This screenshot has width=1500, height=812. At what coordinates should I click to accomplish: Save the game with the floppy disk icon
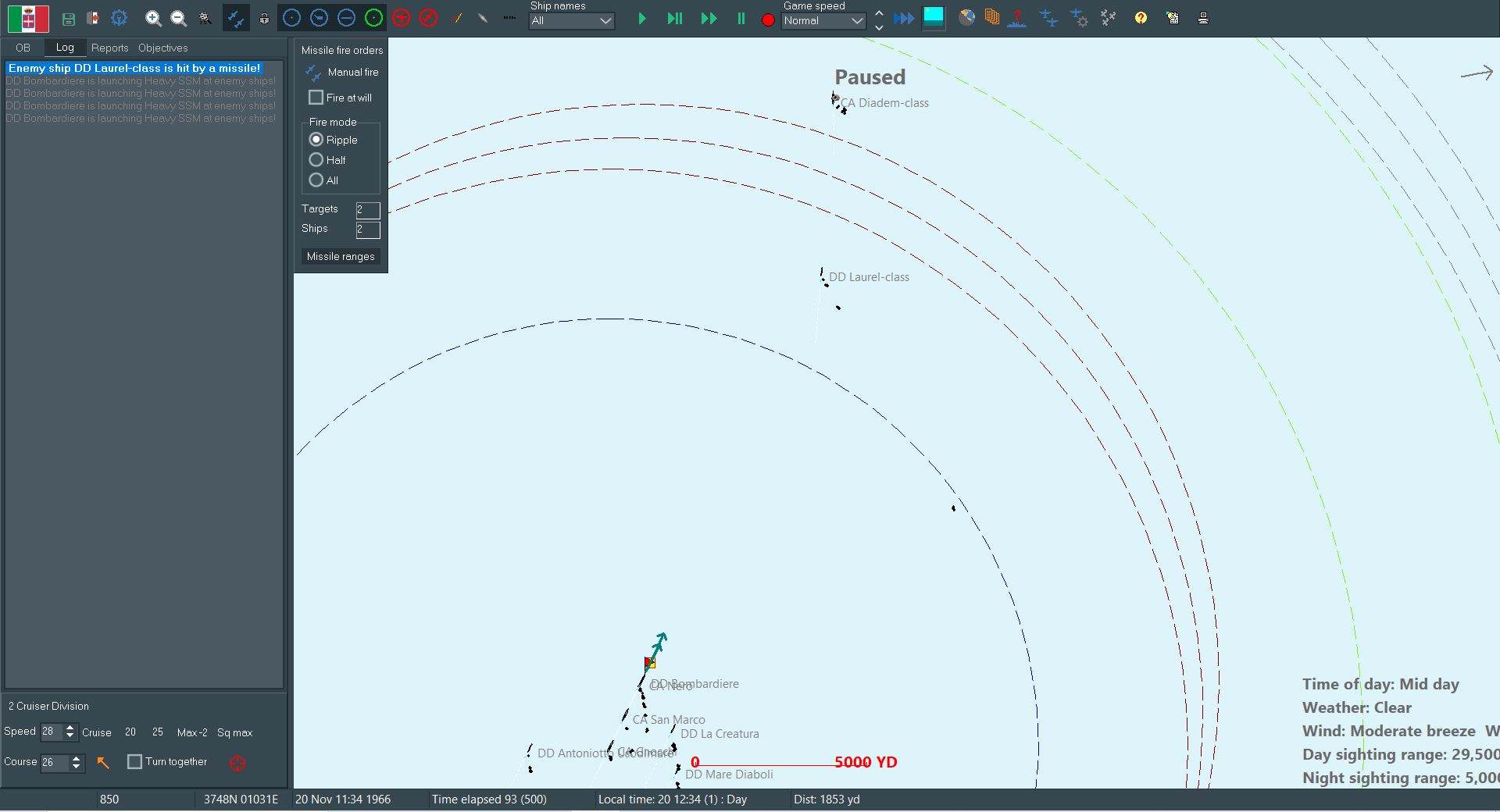[68, 18]
